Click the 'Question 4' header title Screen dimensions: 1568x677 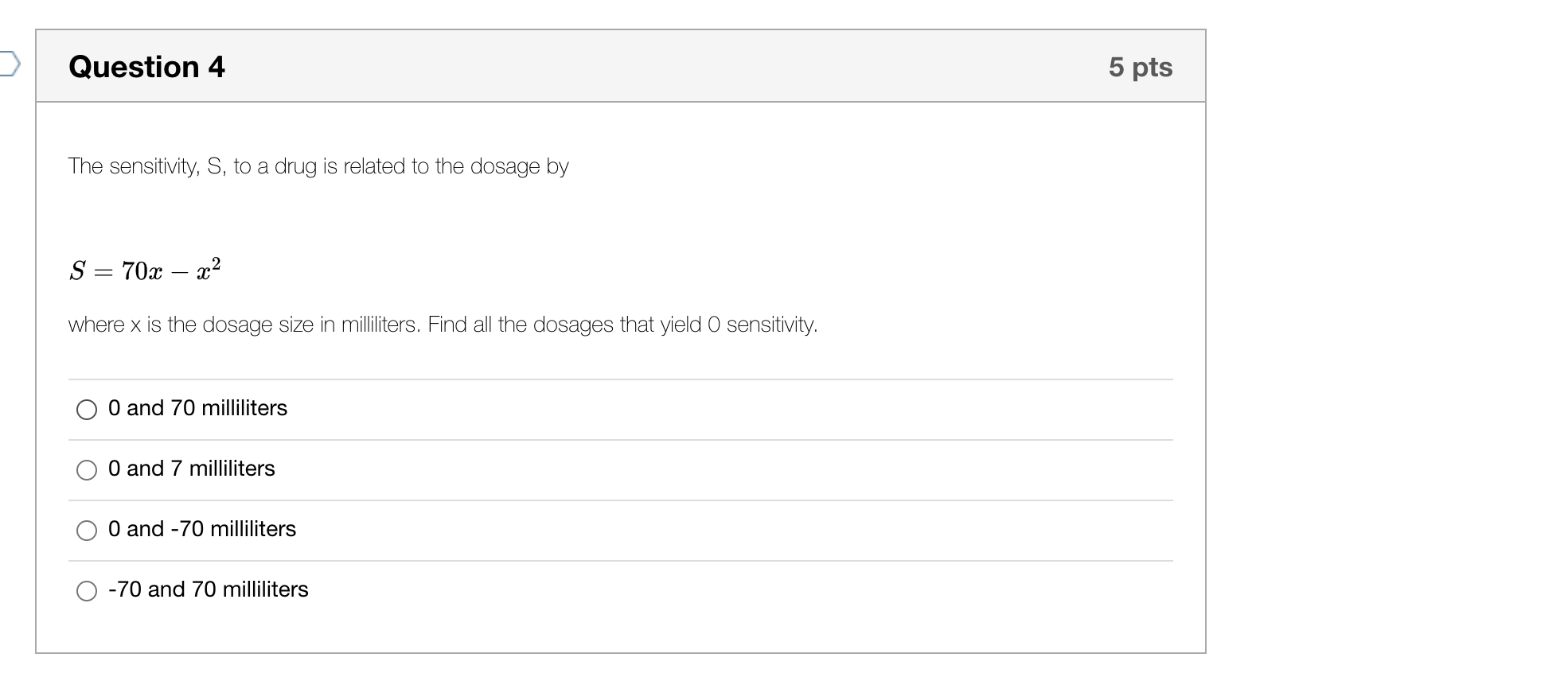click(x=146, y=67)
